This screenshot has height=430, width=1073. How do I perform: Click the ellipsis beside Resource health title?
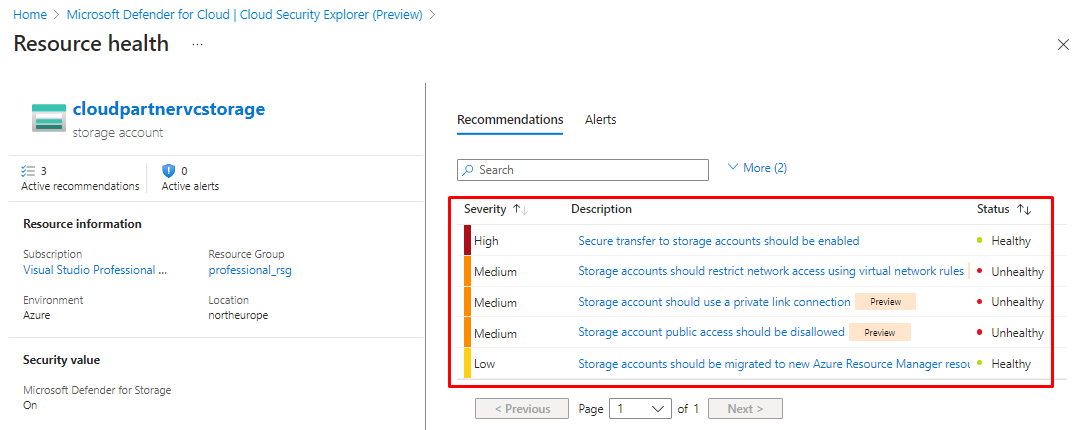click(197, 45)
